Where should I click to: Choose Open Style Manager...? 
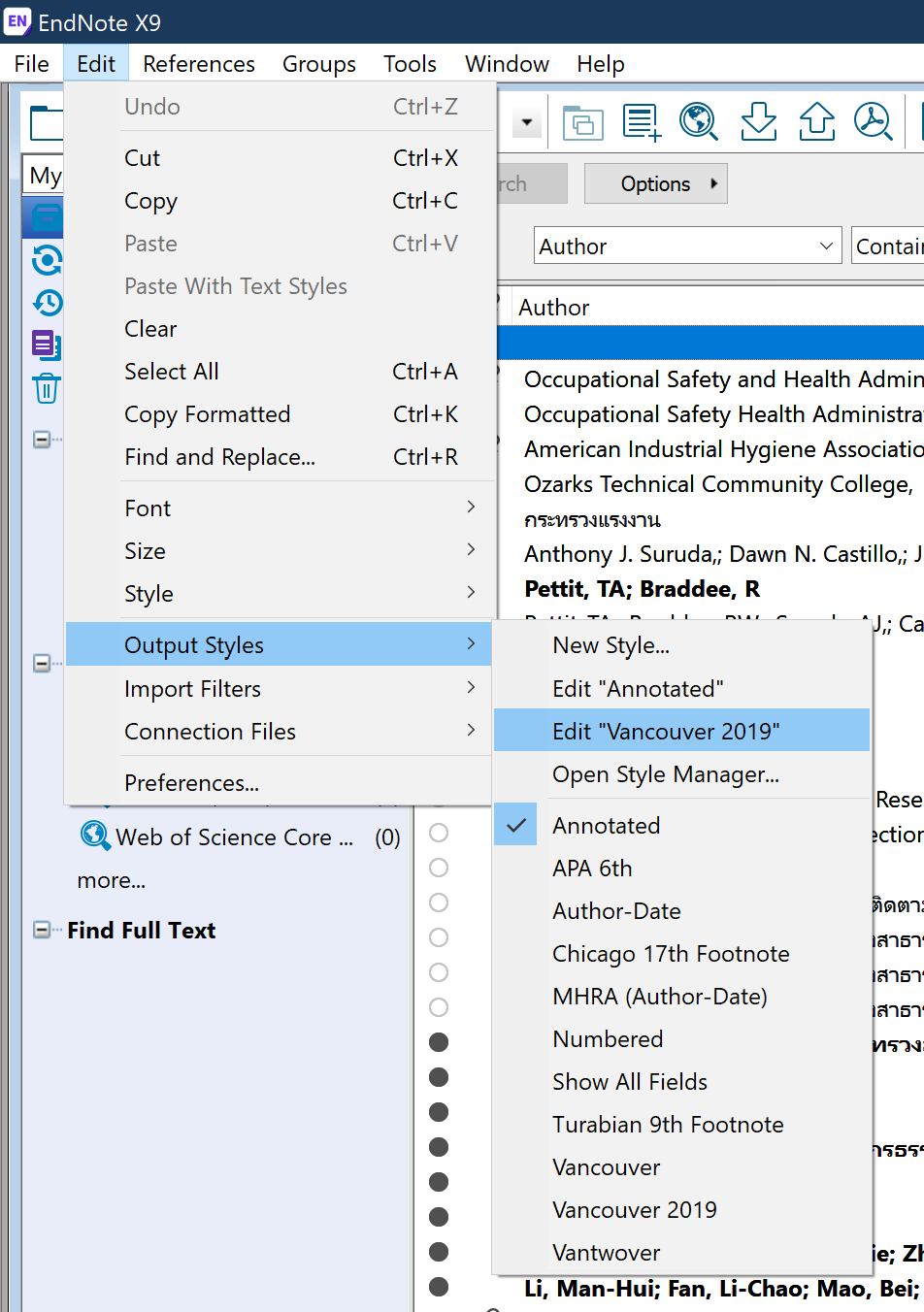coord(681,773)
